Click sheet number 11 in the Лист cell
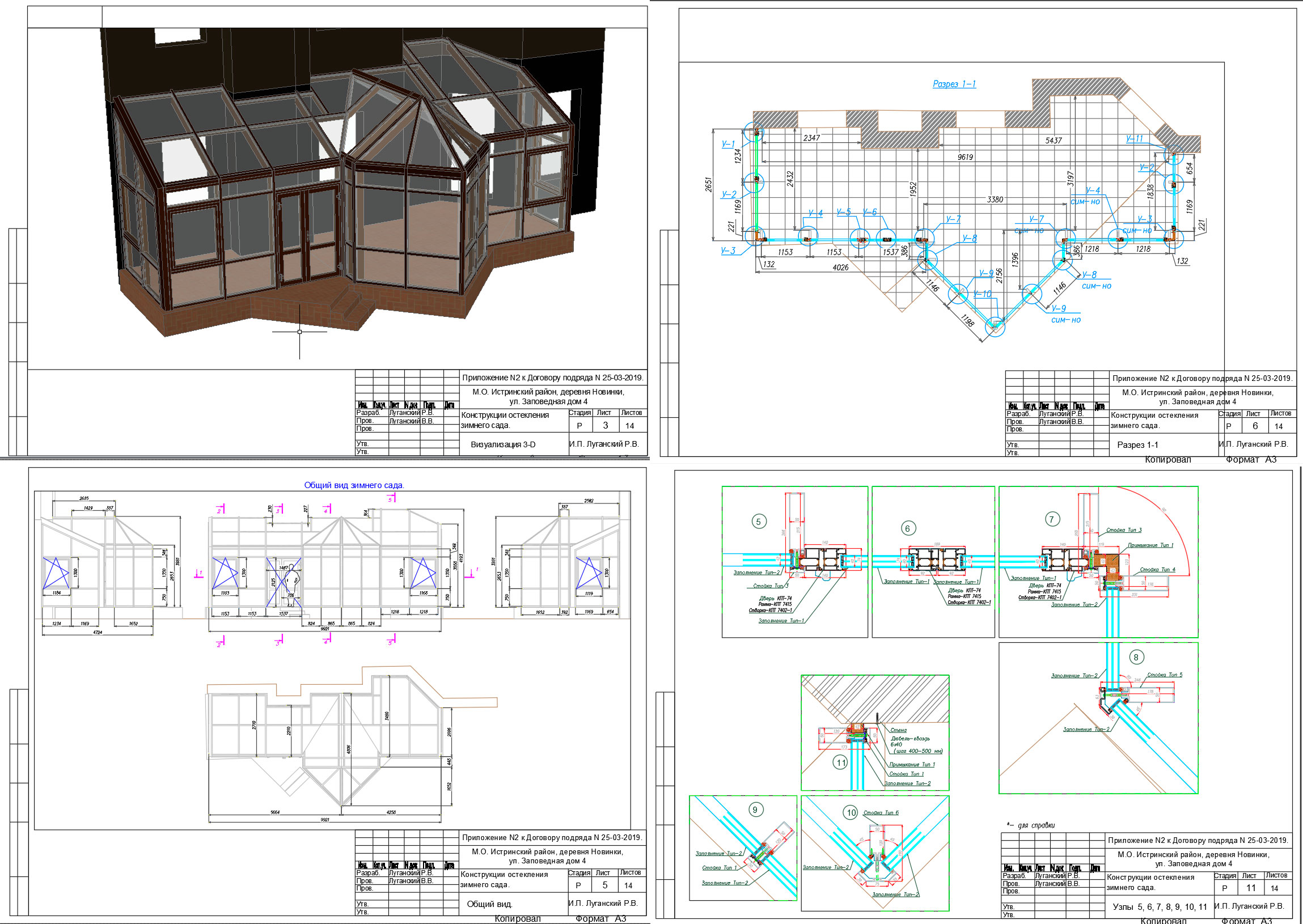1303x924 pixels. pos(1251,888)
